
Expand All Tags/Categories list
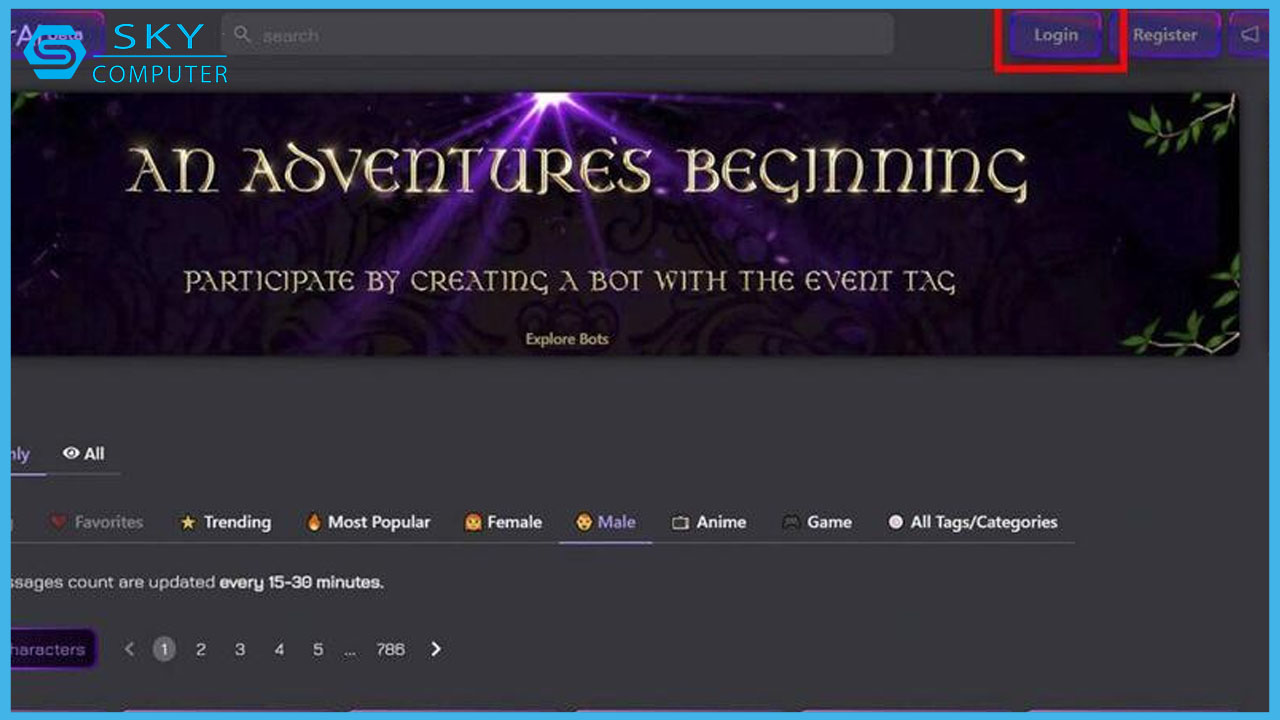click(972, 522)
